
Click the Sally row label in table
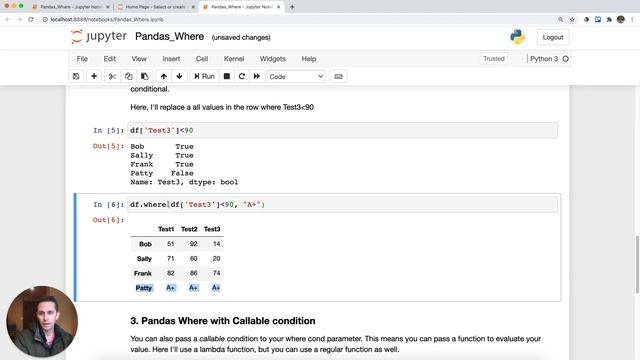[x=144, y=259]
